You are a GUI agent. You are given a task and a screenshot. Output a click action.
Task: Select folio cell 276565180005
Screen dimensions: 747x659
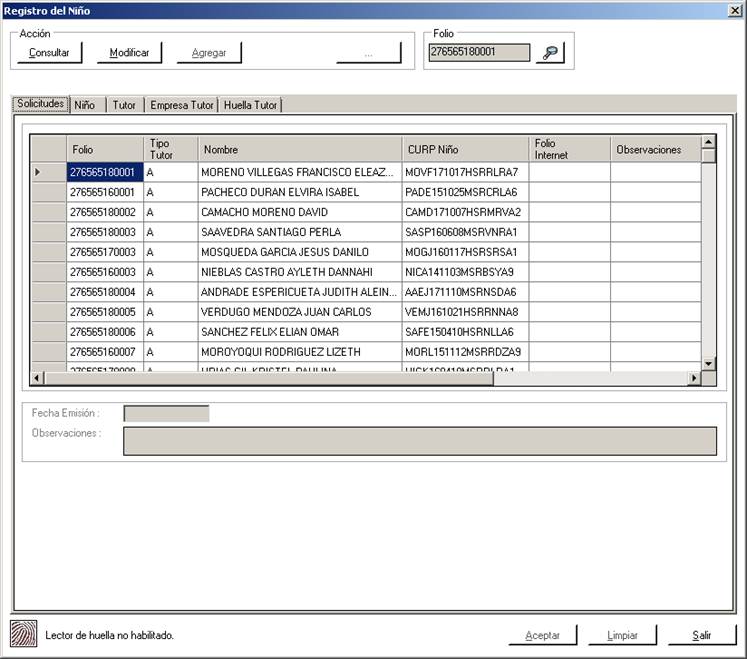tap(105, 312)
